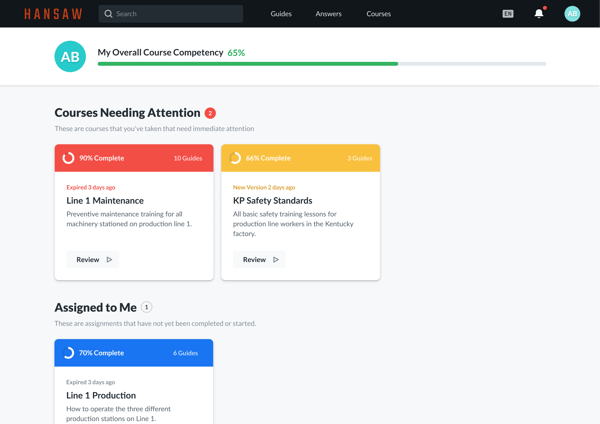Click the count badge beside Assigned to Me
This screenshot has height=424, width=600.
pos(147,307)
